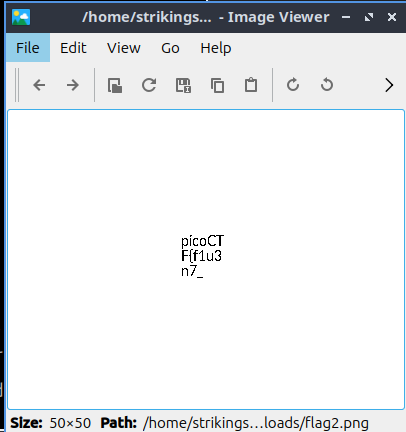The width and height of the screenshot is (406, 432).
Task: Expand hidden toolbar items chevron
Action: [x=389, y=85]
